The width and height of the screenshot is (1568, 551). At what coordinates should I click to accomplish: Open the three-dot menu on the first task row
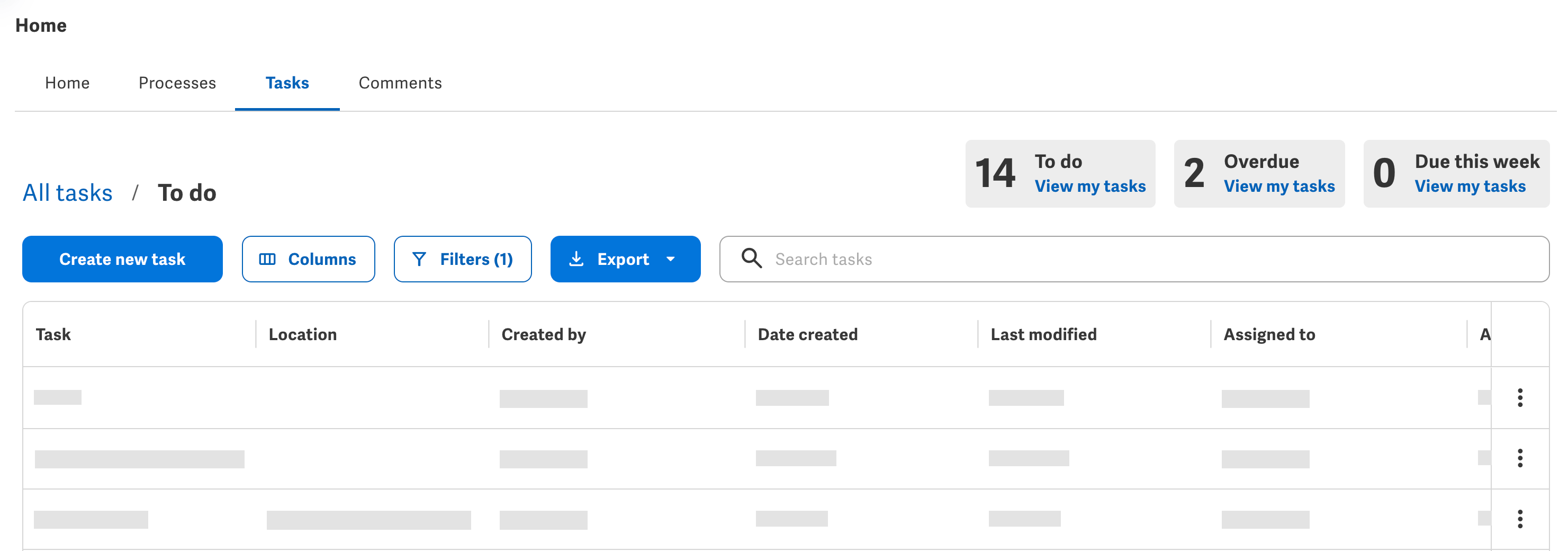1520,397
